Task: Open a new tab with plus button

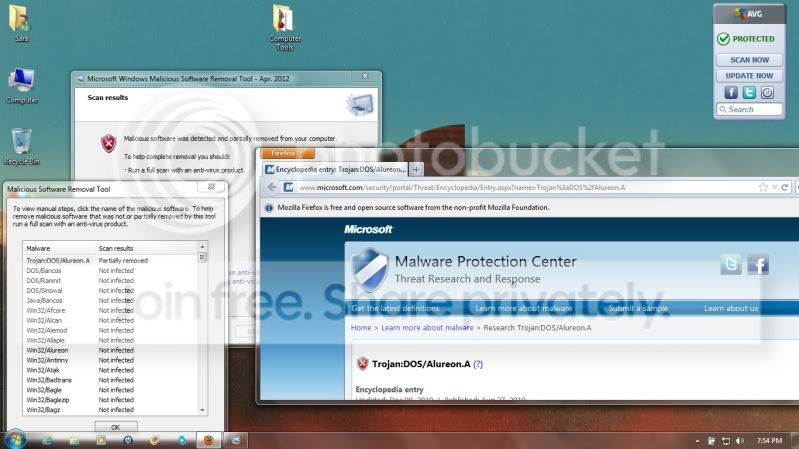Action: tap(417, 169)
